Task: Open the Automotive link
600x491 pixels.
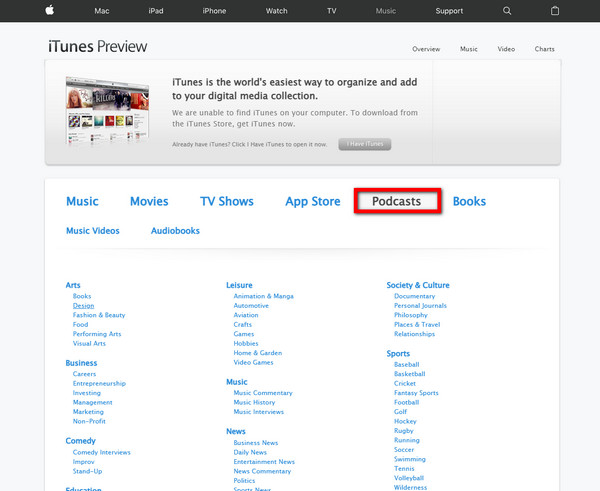Action: [251, 305]
